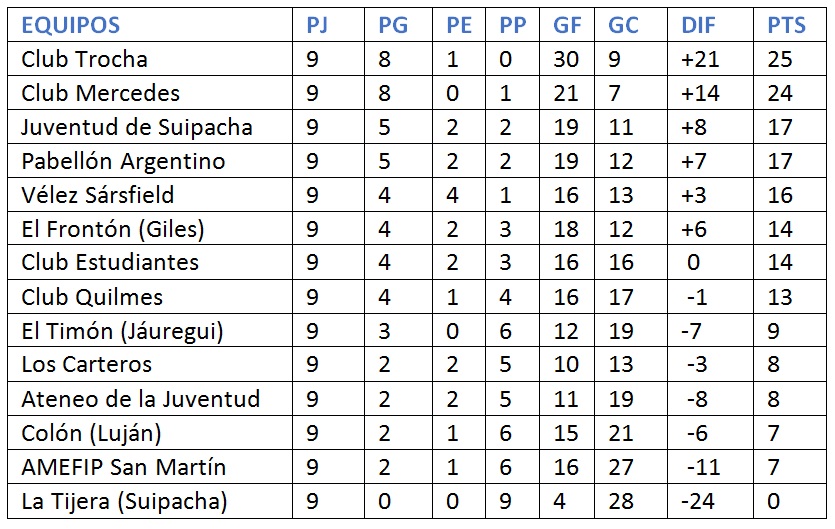The height and width of the screenshot is (529, 835).
Task: Select the Club Mercedes team cell
Action: (x=100, y=93)
